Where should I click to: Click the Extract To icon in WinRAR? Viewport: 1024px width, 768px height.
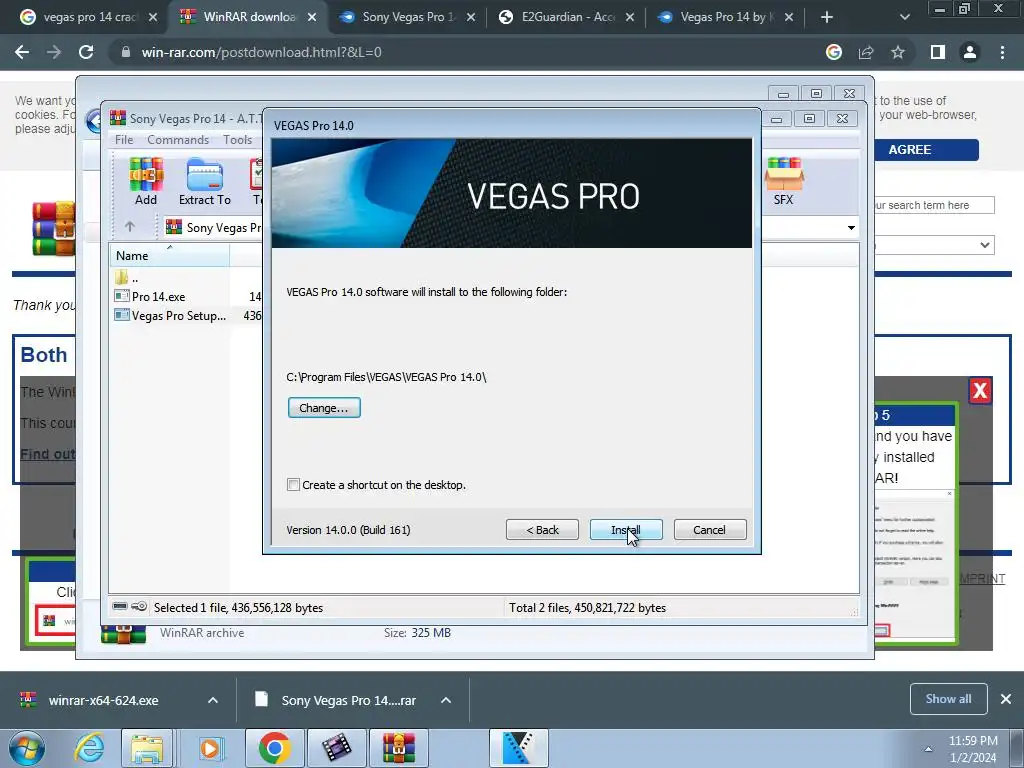(x=205, y=182)
